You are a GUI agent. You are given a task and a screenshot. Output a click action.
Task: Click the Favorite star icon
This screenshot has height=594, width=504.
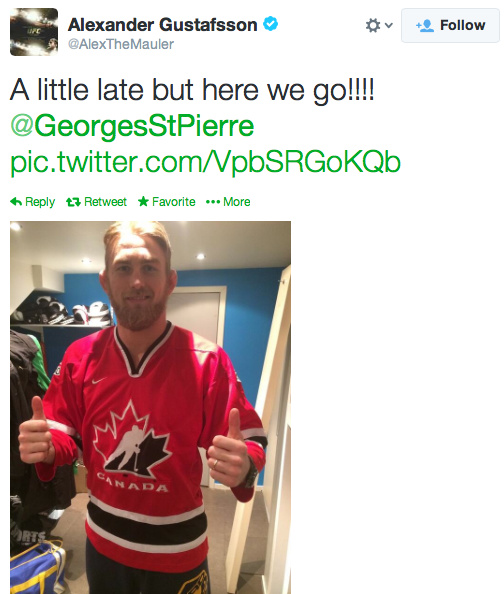[143, 201]
